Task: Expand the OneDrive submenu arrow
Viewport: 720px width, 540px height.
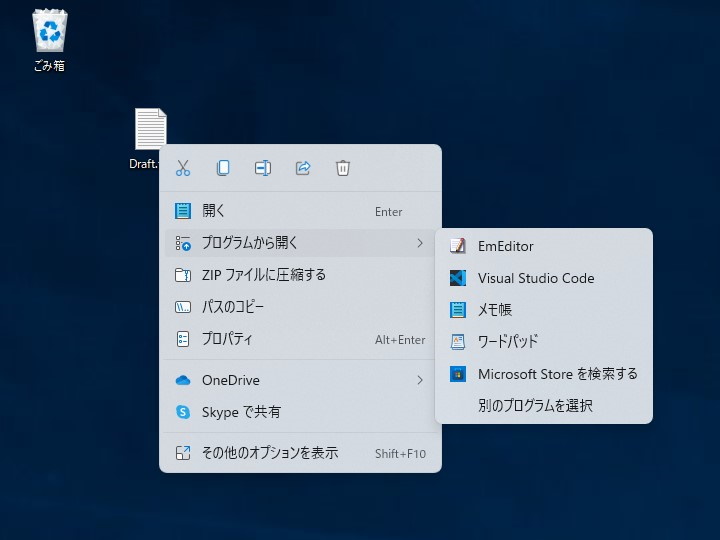Action: click(x=420, y=380)
